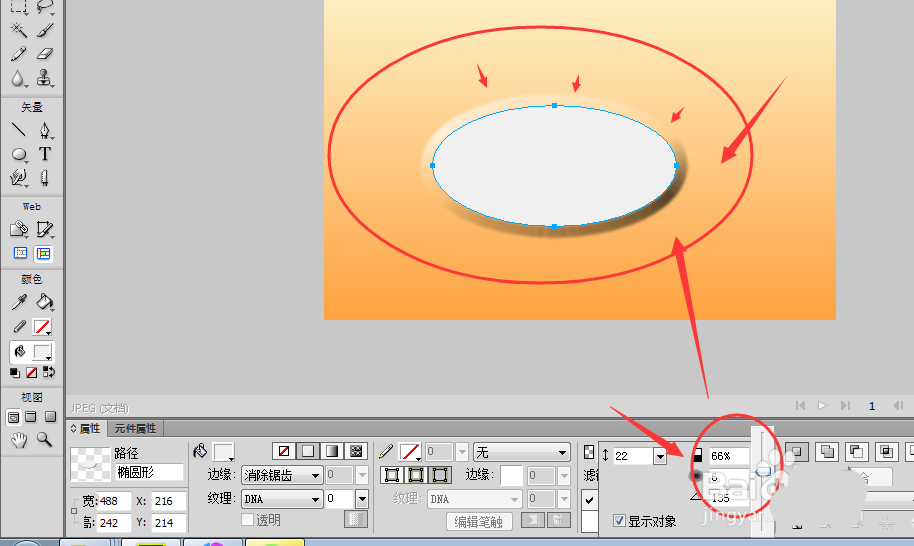The width and height of the screenshot is (914, 546).
Task: Open the fill texture amount dropdown arrow
Action: [361, 499]
